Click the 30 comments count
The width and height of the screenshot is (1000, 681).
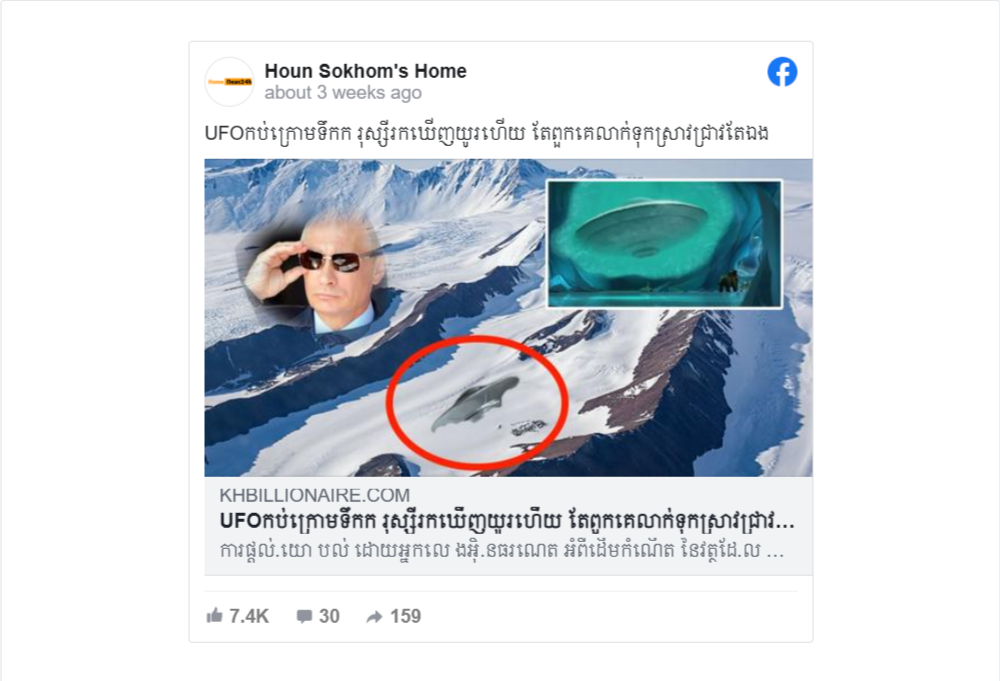pos(329,616)
